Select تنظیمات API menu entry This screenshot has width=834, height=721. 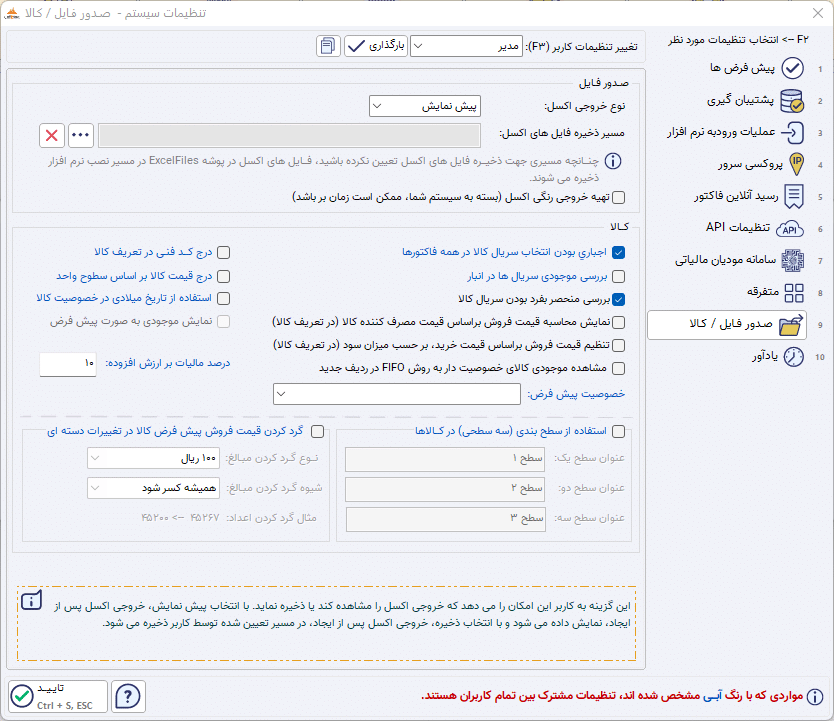[738, 228]
